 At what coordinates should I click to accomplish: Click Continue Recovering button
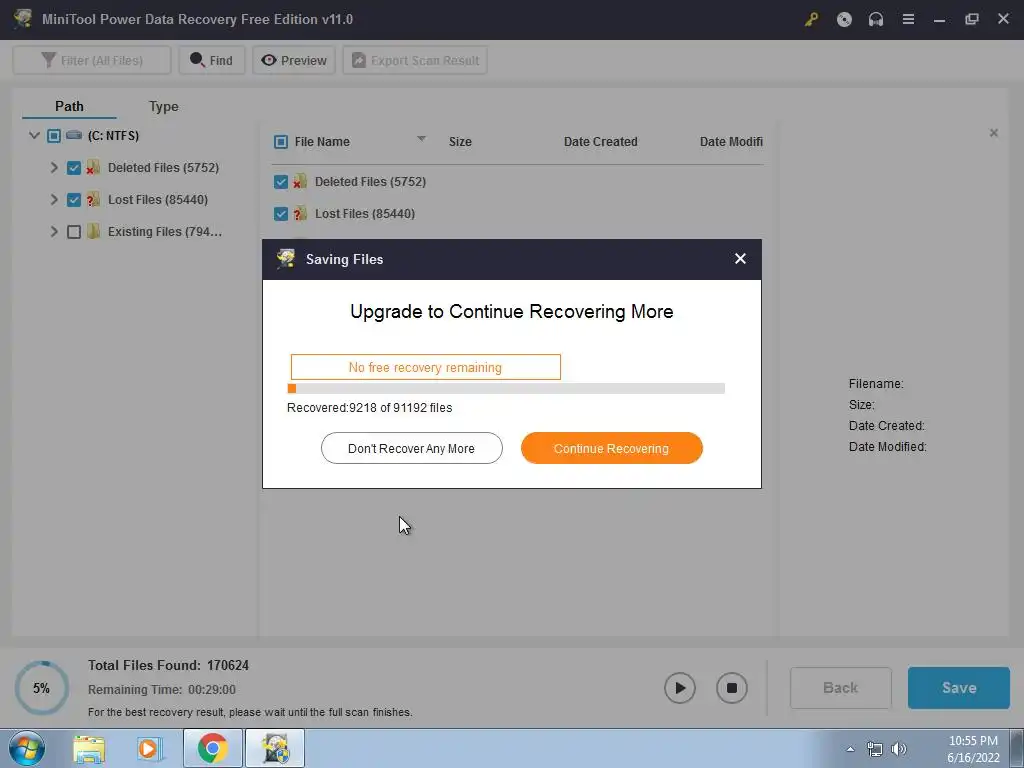[611, 448]
